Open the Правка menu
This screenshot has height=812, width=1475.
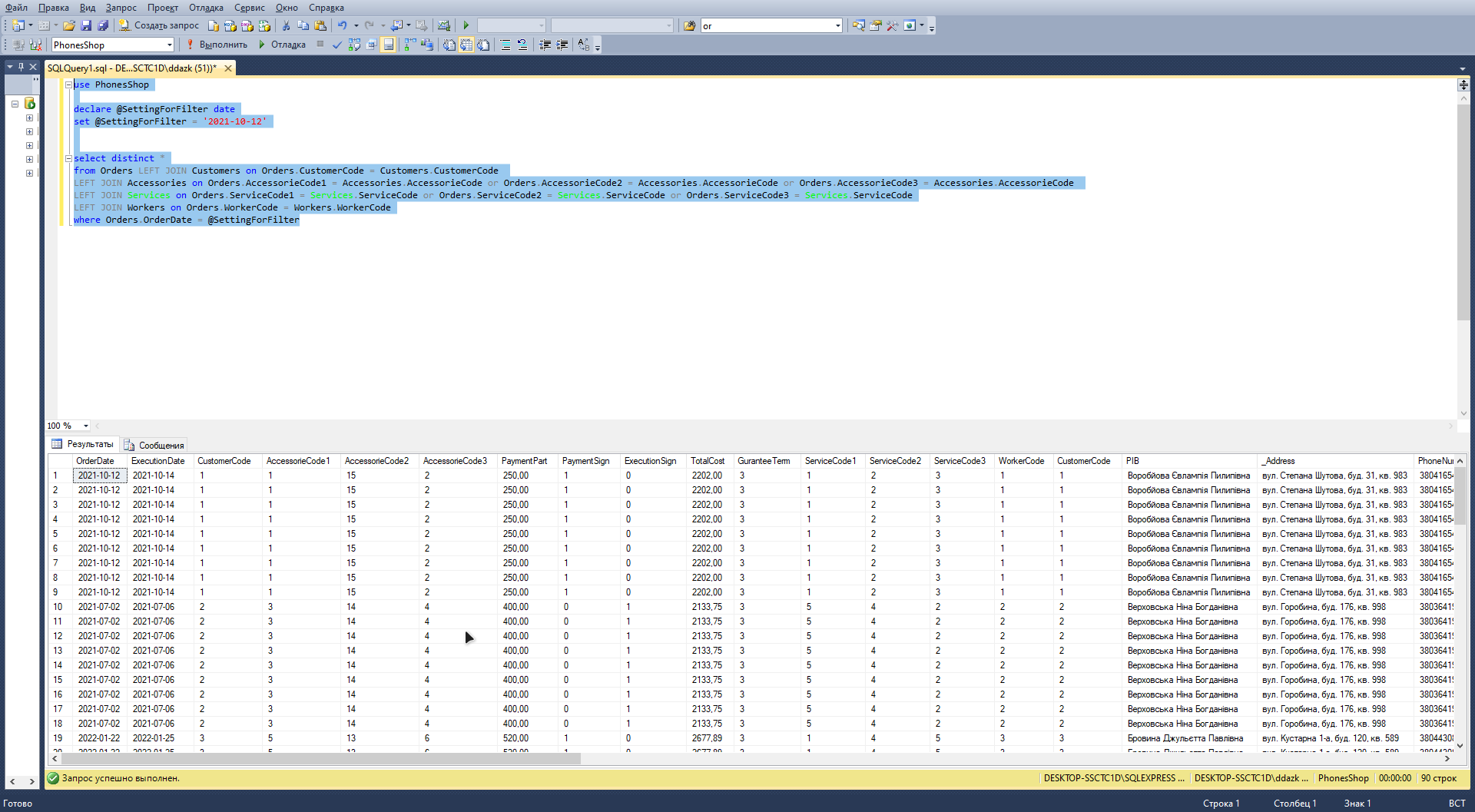tap(54, 8)
